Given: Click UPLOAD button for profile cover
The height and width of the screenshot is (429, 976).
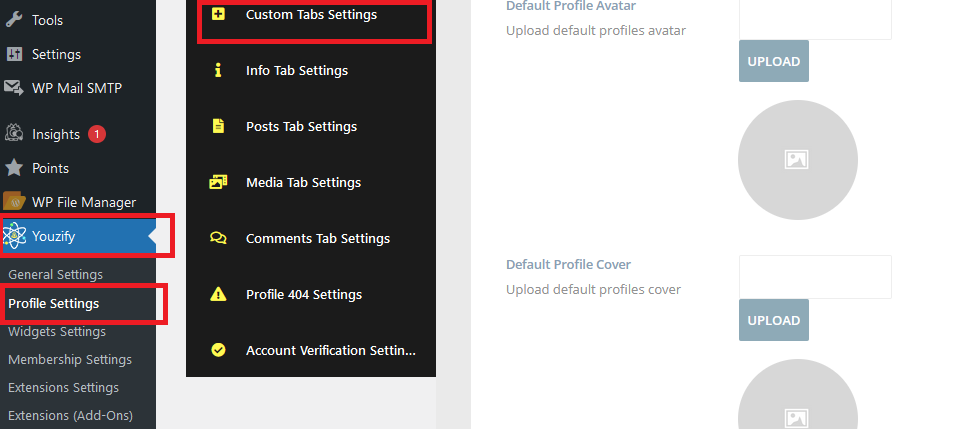Looking at the screenshot, I should [774, 320].
